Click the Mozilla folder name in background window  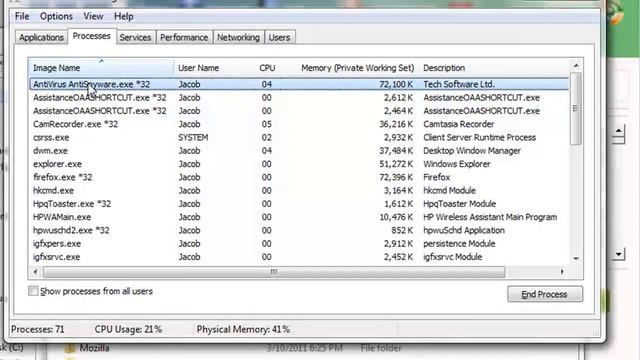[94, 348]
